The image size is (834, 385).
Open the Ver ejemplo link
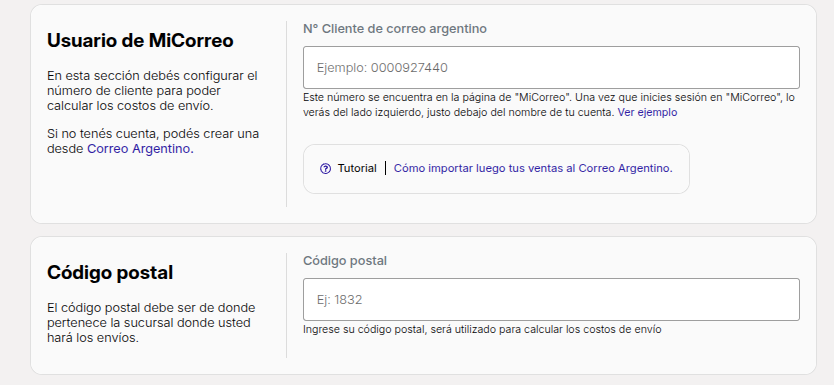pyautogui.click(x=647, y=113)
